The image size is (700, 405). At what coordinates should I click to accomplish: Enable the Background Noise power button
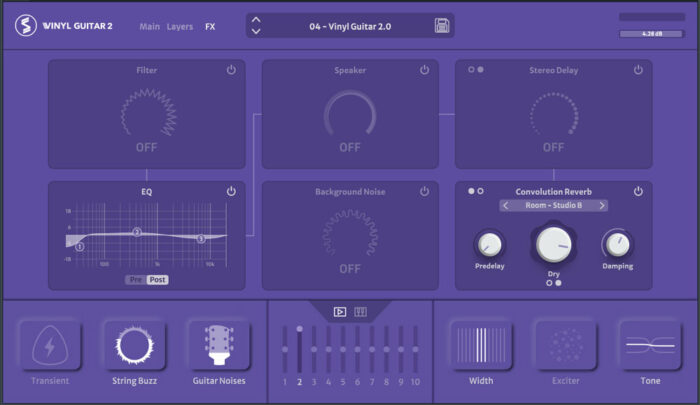tap(424, 191)
